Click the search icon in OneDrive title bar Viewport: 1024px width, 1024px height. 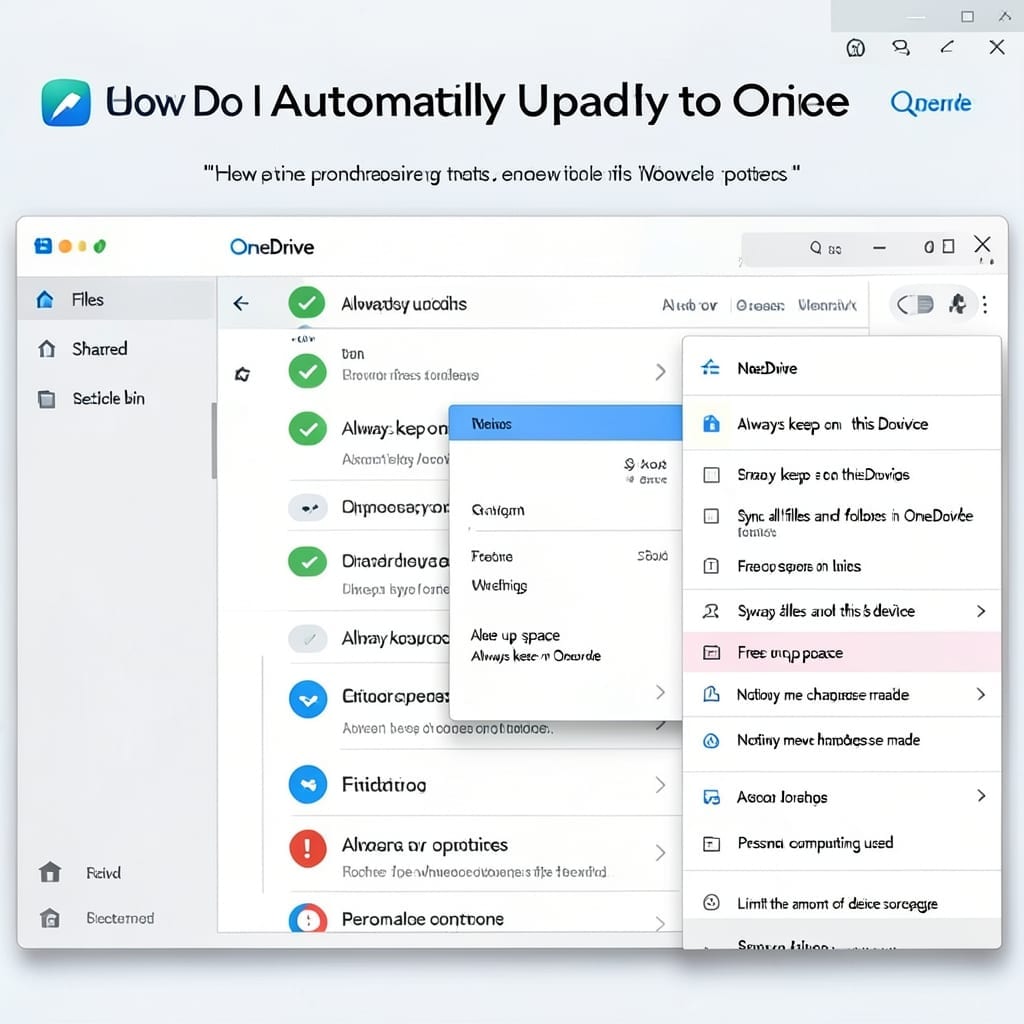(x=816, y=248)
